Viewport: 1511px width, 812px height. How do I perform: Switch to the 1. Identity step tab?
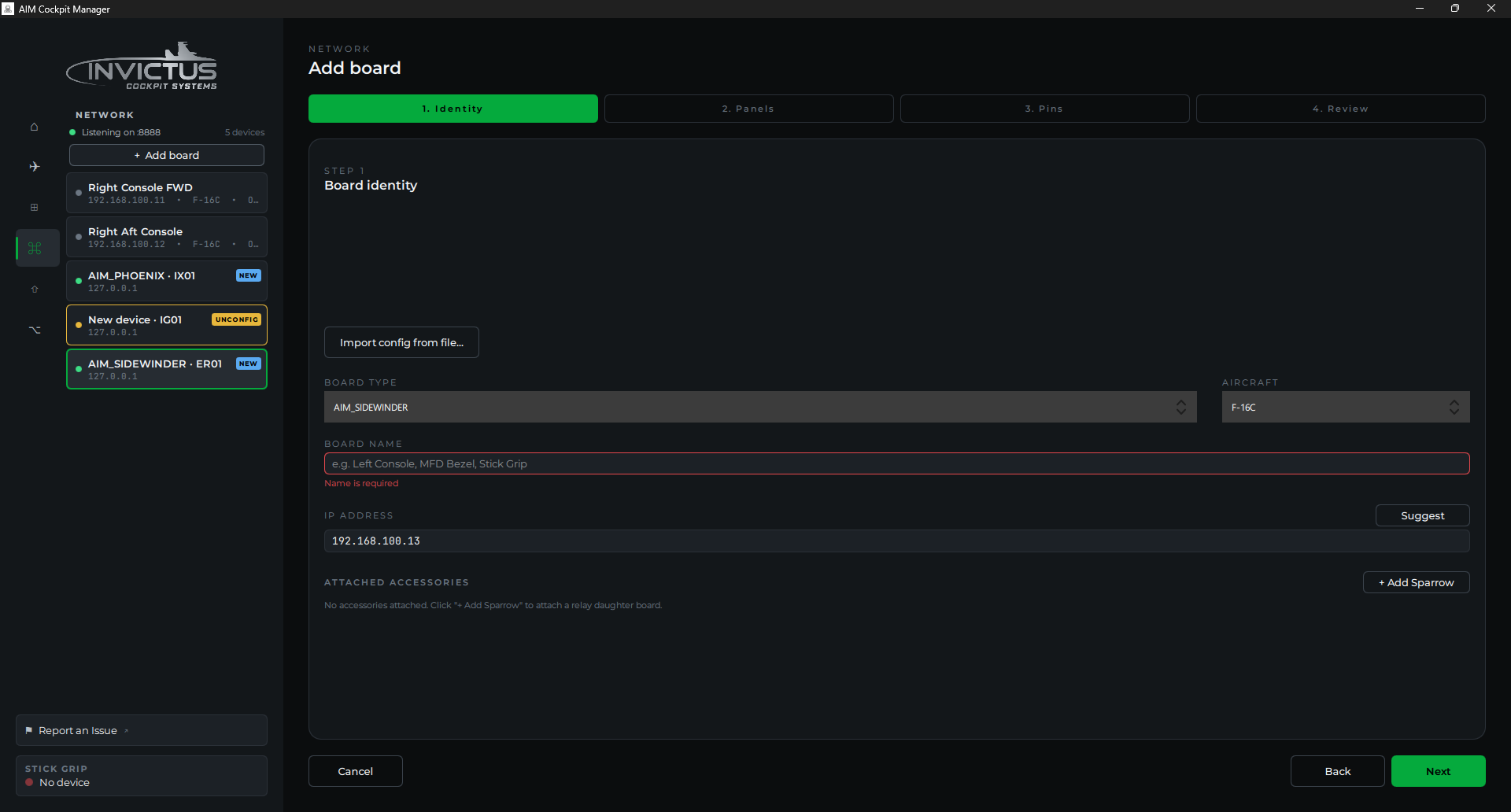click(x=453, y=109)
